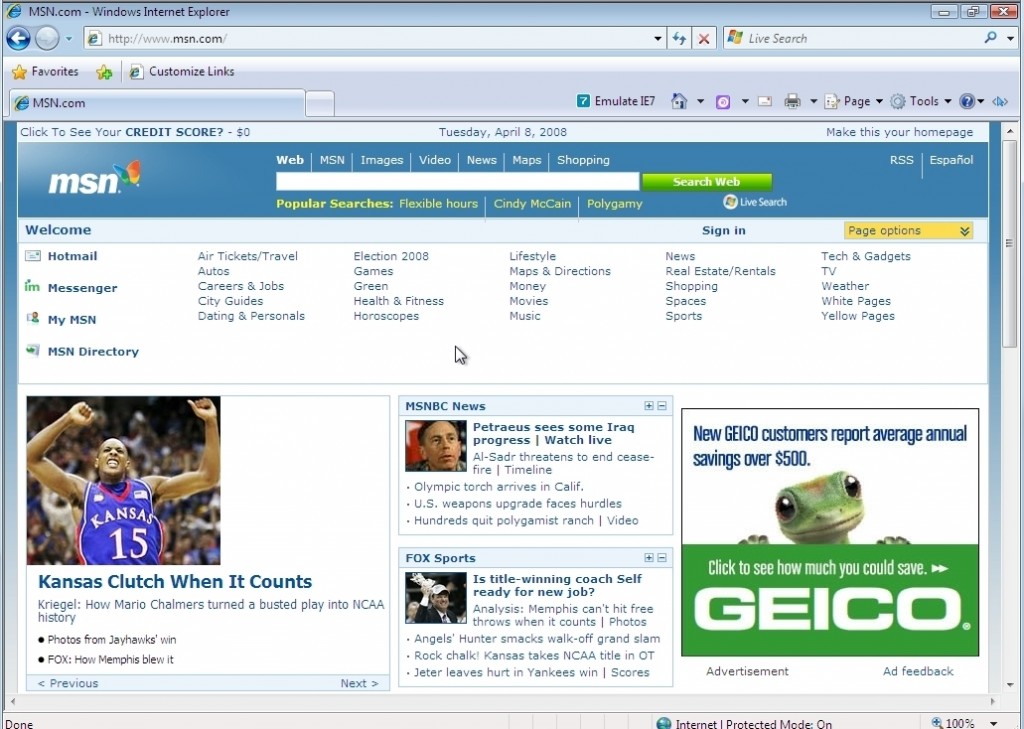1024x729 pixels.
Task: Click the Refresh page icon
Action: [680, 39]
